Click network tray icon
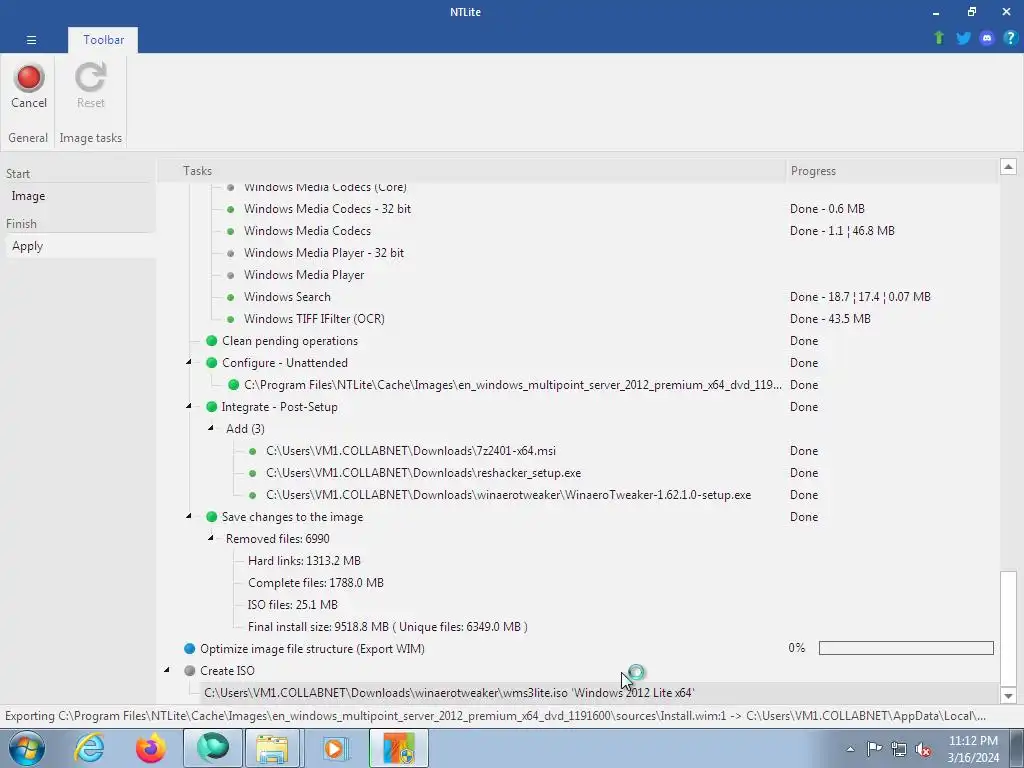 pyautogui.click(x=899, y=749)
